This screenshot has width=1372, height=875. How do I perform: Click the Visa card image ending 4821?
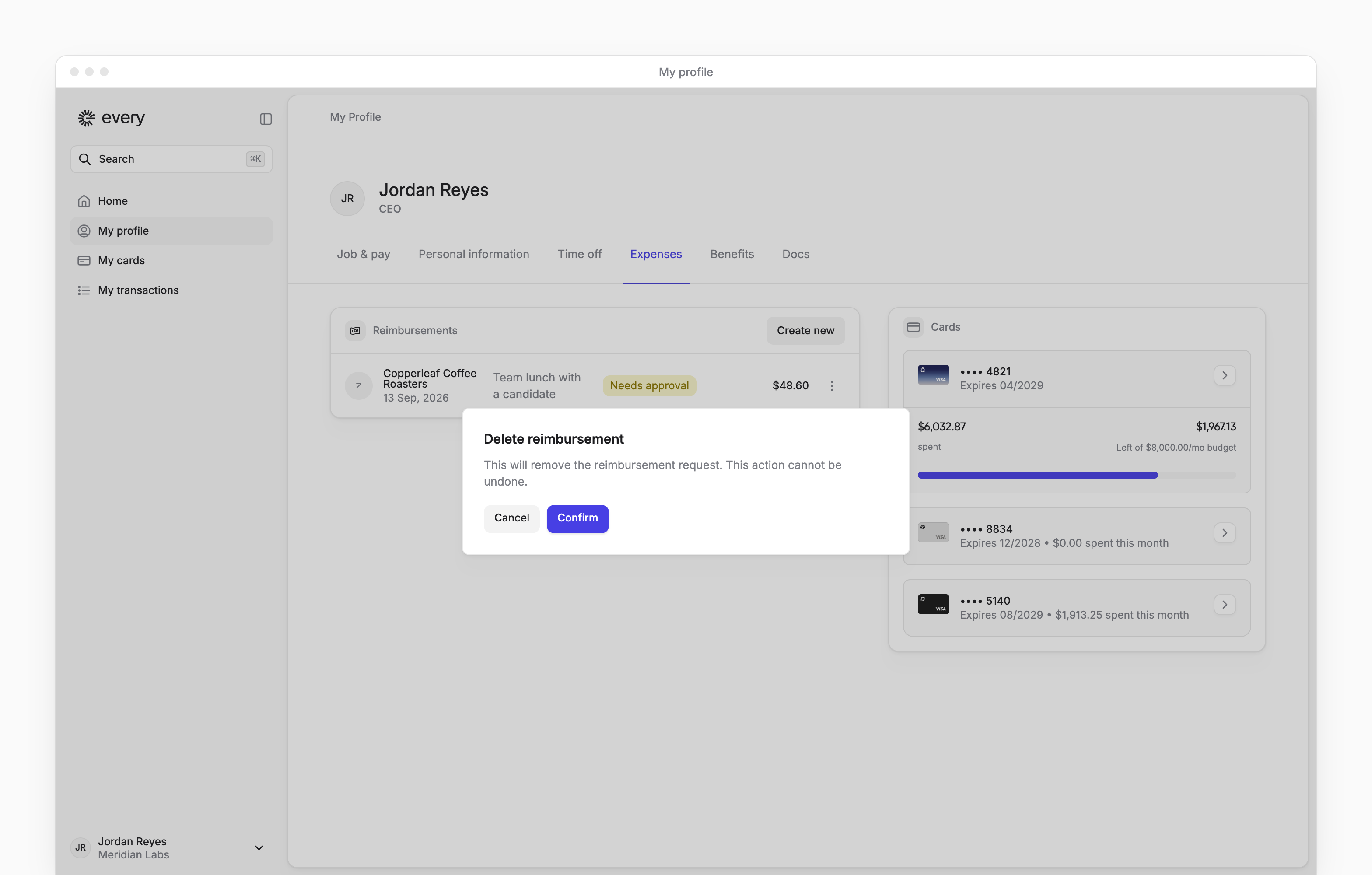click(933, 375)
